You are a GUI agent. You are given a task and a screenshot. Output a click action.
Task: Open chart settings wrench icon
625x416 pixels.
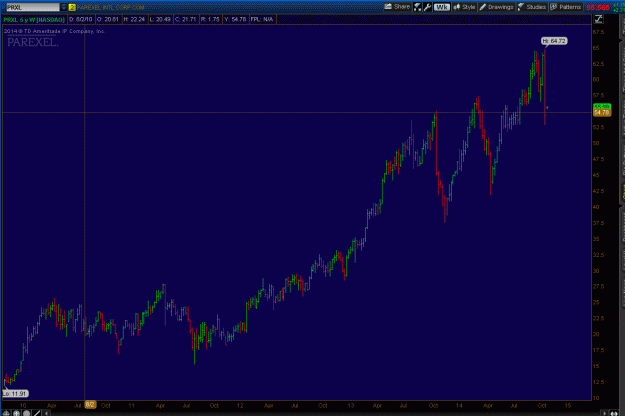[x=427, y=7]
